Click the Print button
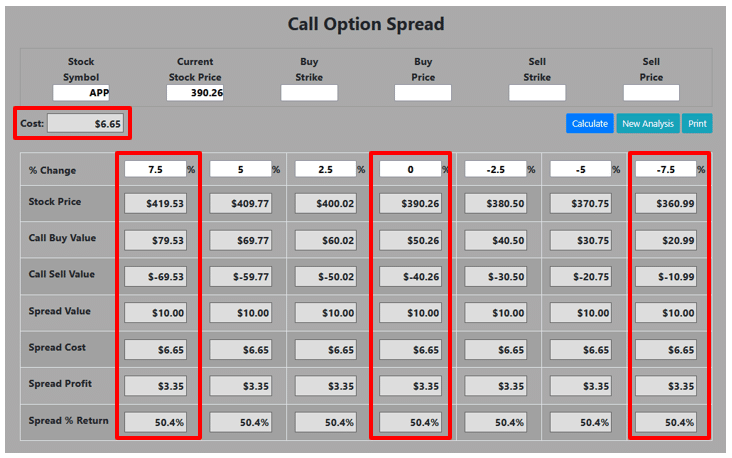The width and height of the screenshot is (732, 458). (697, 124)
